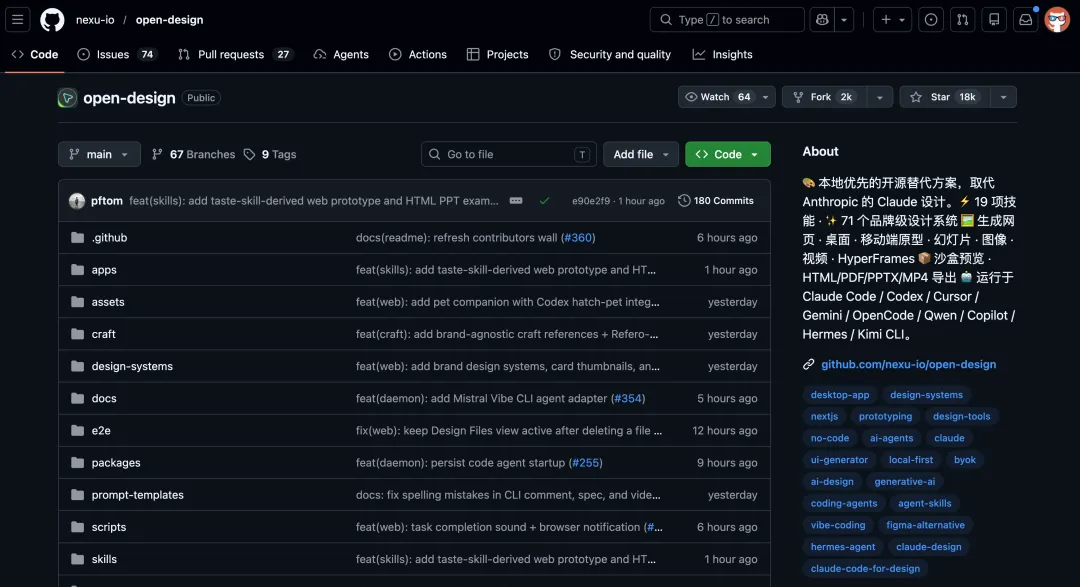
Task: Open the main branch selector
Action: point(99,154)
